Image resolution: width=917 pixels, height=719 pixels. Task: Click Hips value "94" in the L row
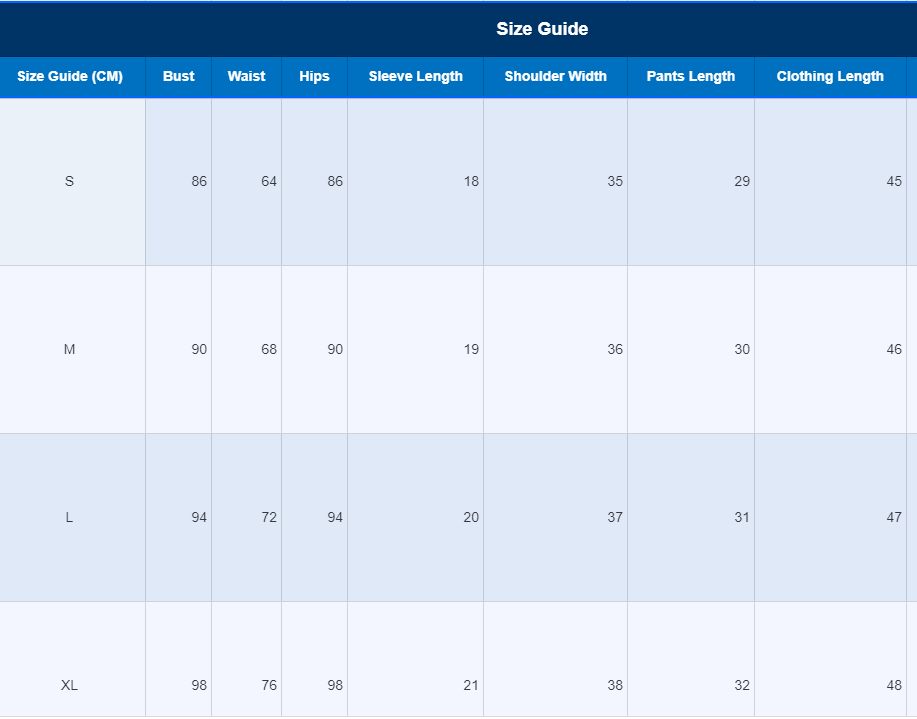click(335, 517)
